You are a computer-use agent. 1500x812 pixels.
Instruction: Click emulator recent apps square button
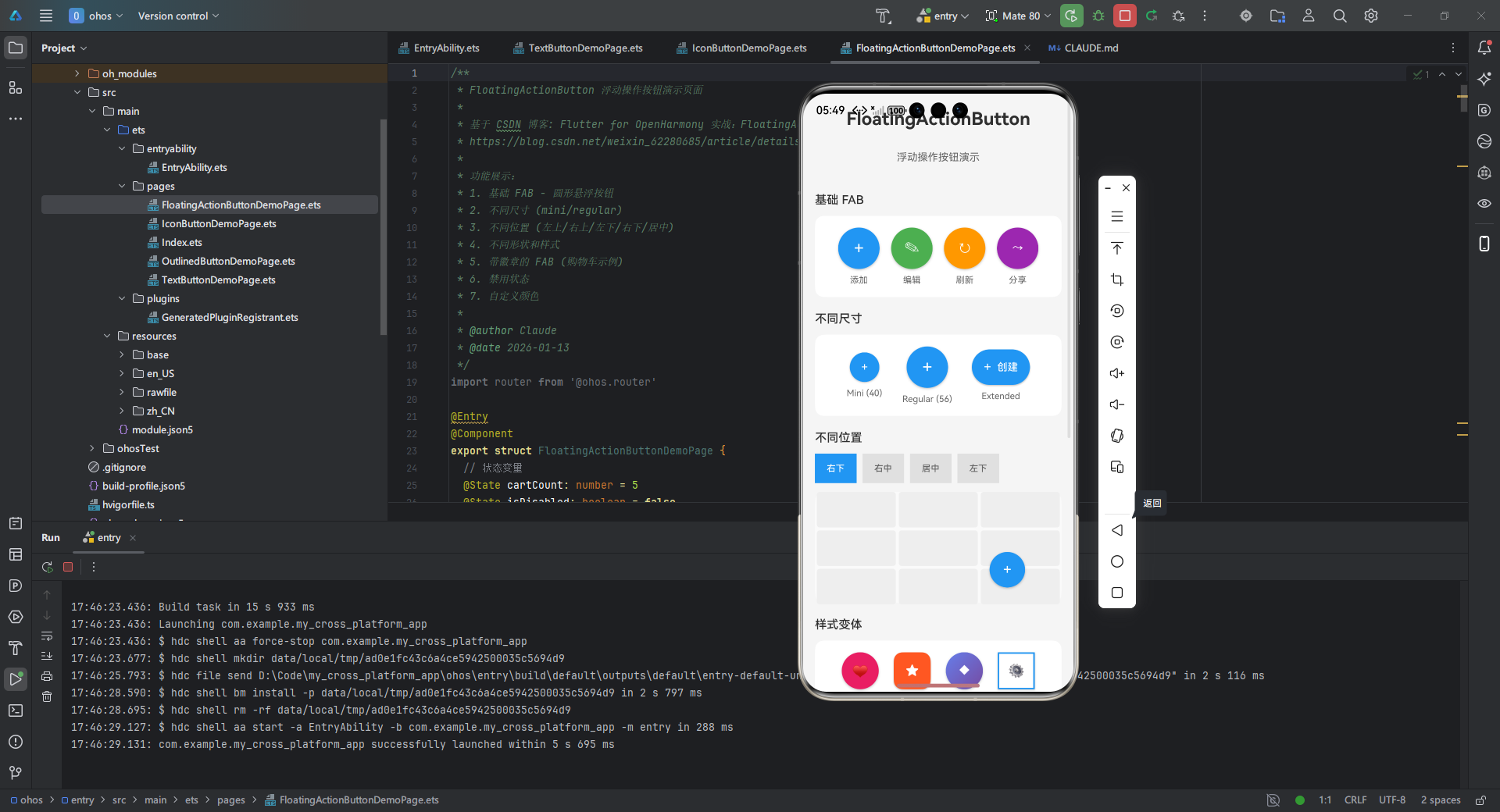coord(1117,593)
